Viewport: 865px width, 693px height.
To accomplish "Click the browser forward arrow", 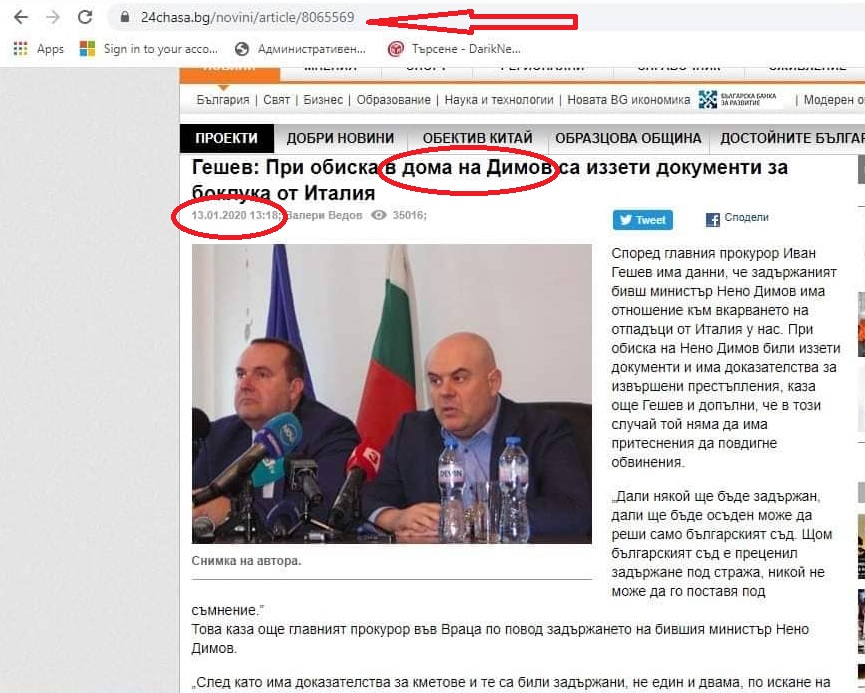I will [x=53, y=17].
